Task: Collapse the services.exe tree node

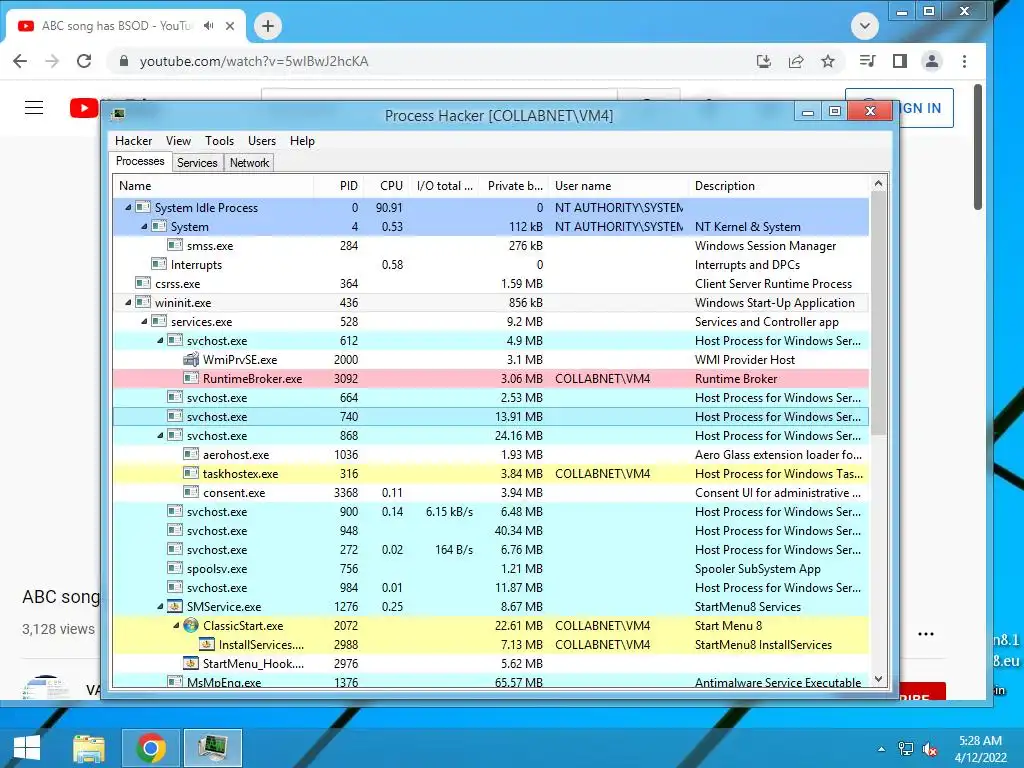Action: click(144, 321)
